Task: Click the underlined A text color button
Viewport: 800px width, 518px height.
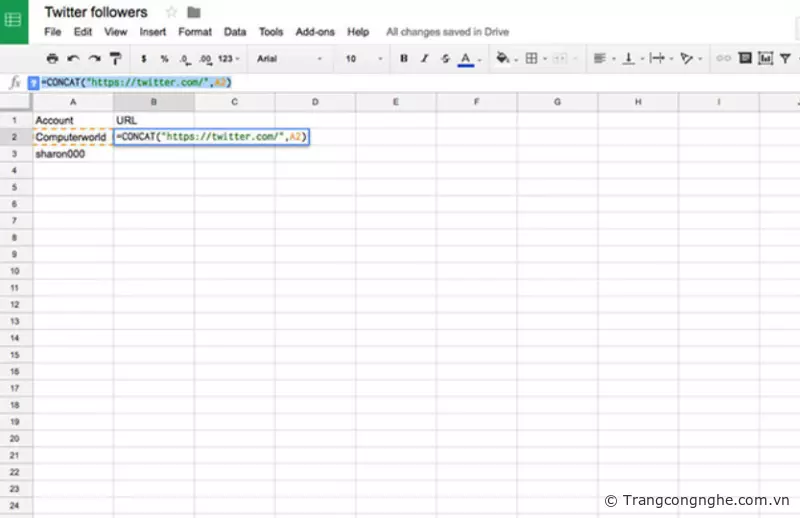Action: 465,59
